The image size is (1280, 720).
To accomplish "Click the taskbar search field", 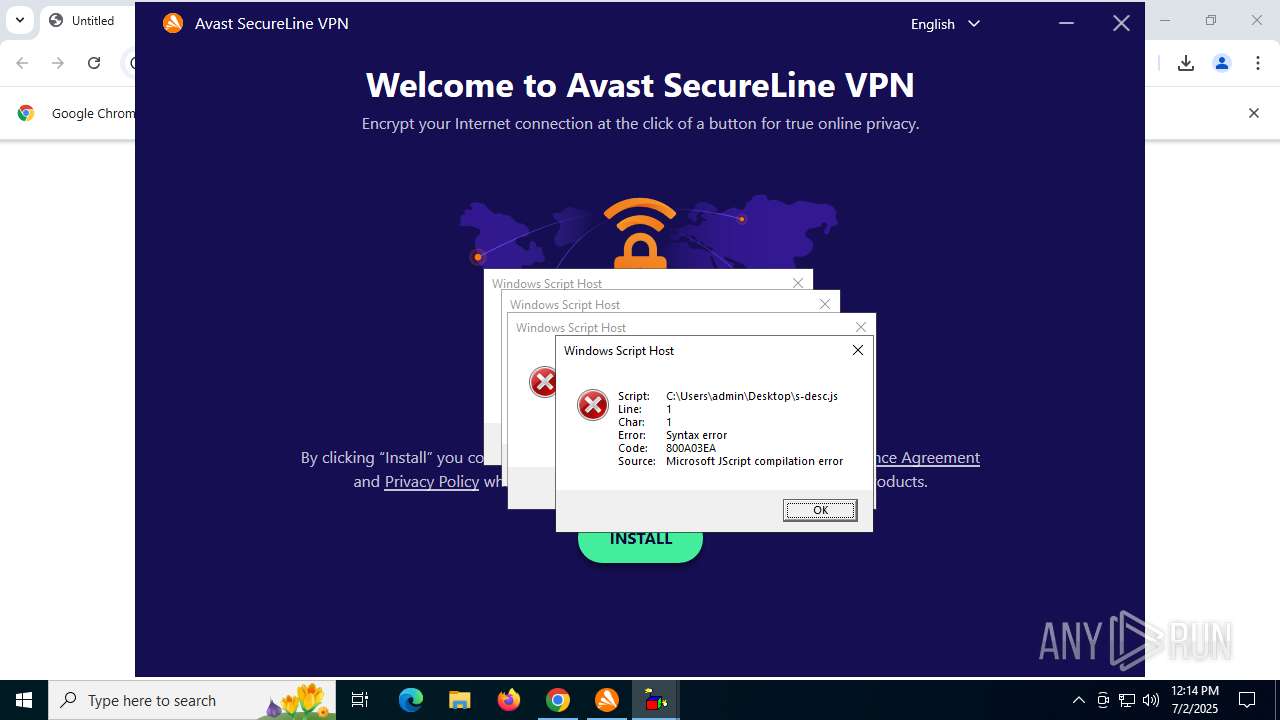I will pyautogui.click(x=192, y=700).
